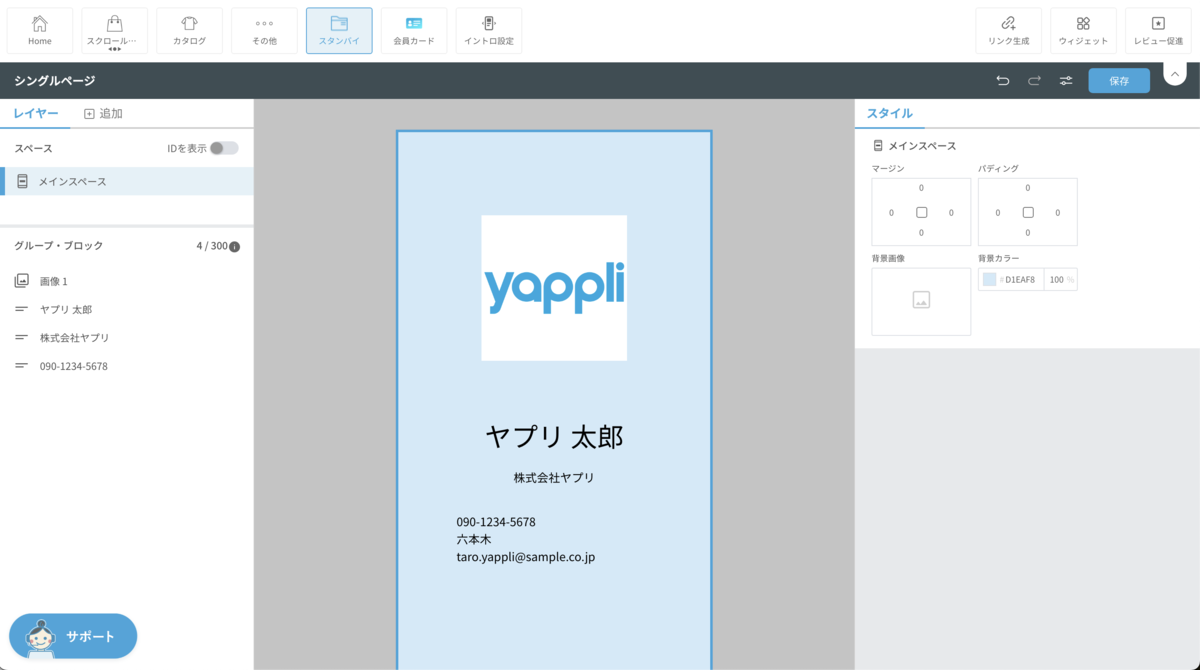Collapse top bar with the chevron up button
1200x670 pixels.
point(1175,74)
